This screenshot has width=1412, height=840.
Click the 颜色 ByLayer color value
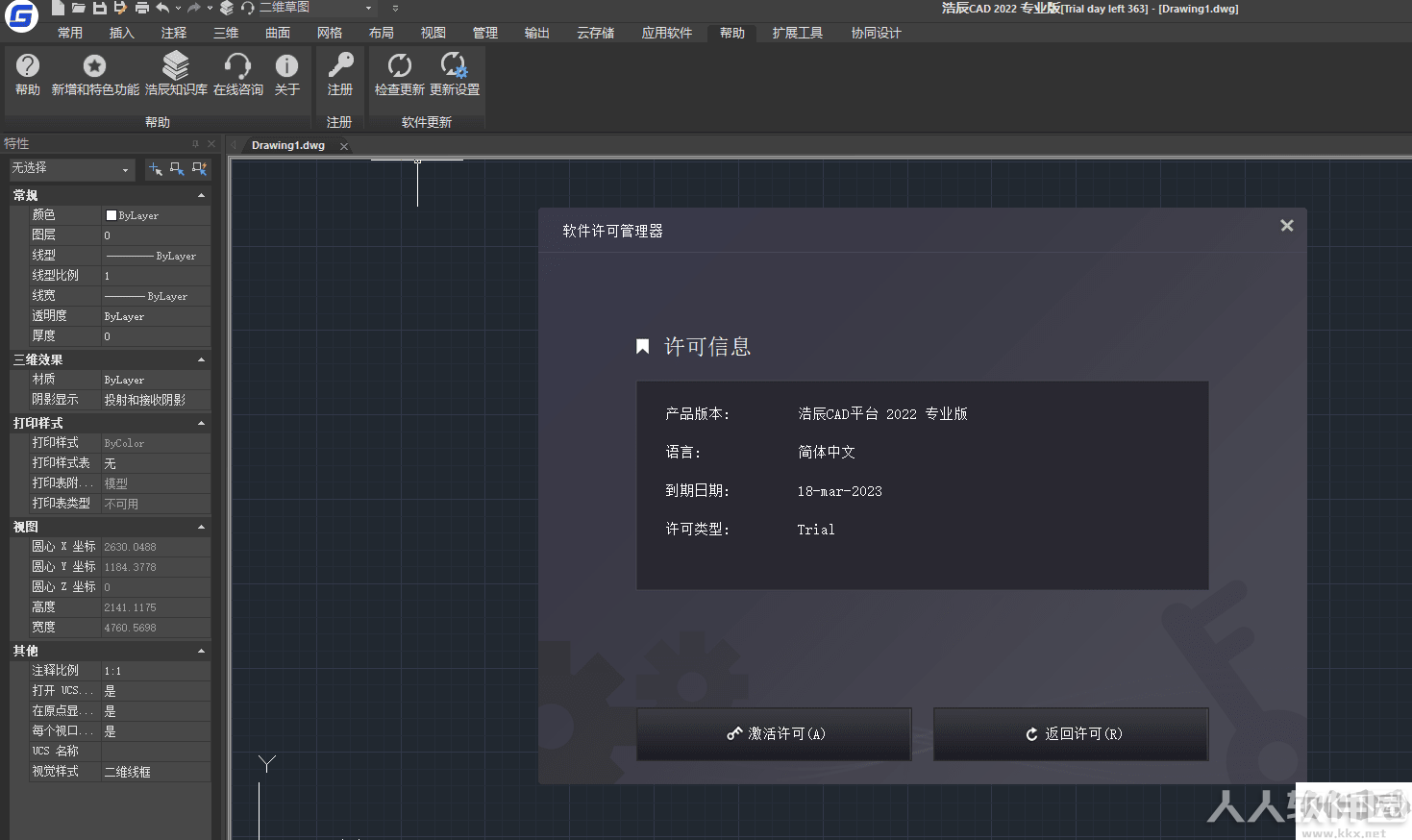156,215
